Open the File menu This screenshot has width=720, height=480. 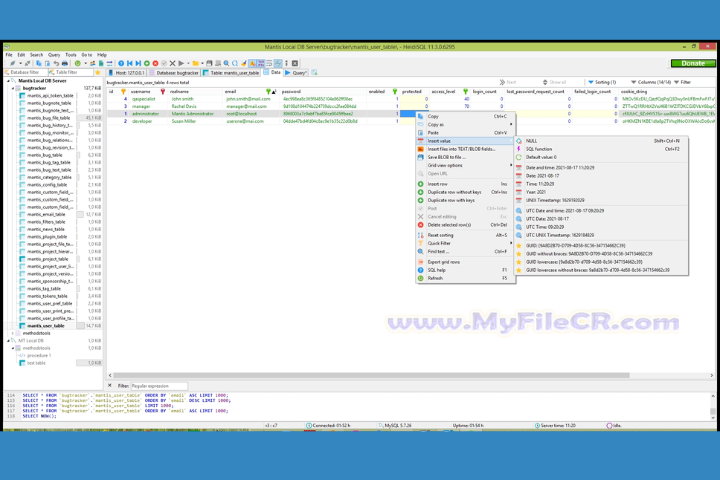click(9, 55)
